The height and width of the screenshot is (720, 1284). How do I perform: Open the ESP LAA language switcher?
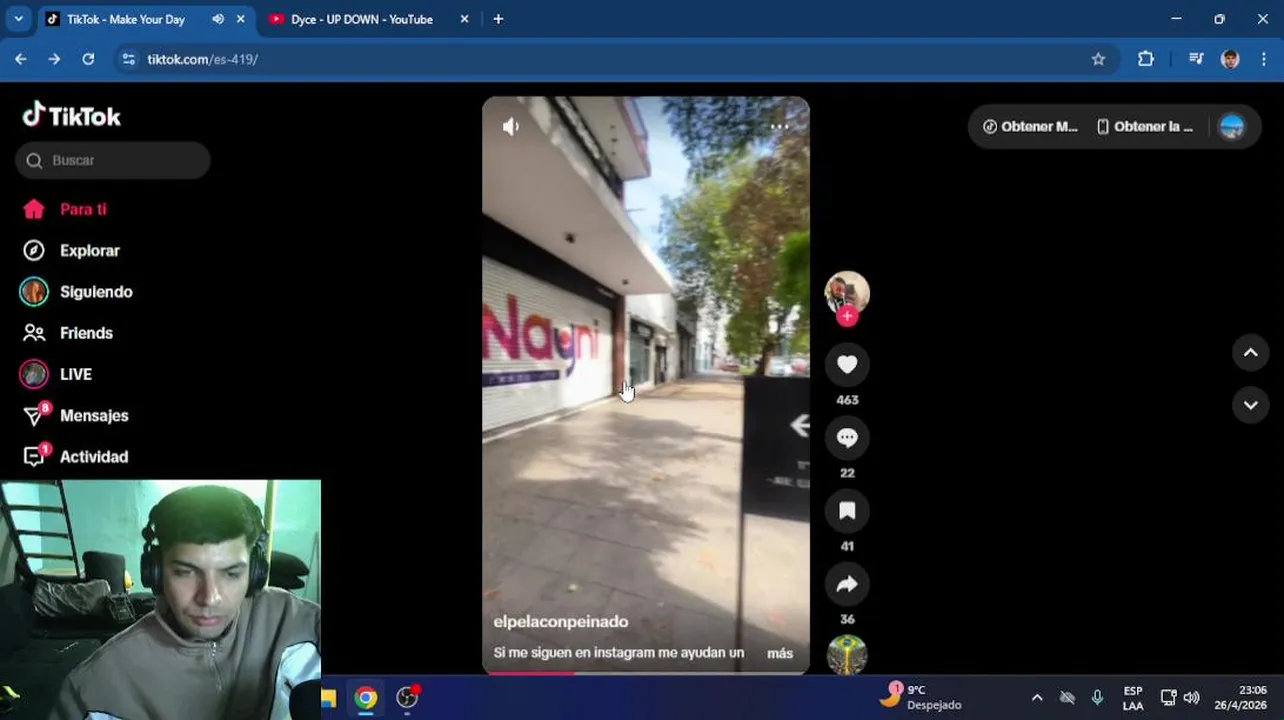tap(1133, 698)
